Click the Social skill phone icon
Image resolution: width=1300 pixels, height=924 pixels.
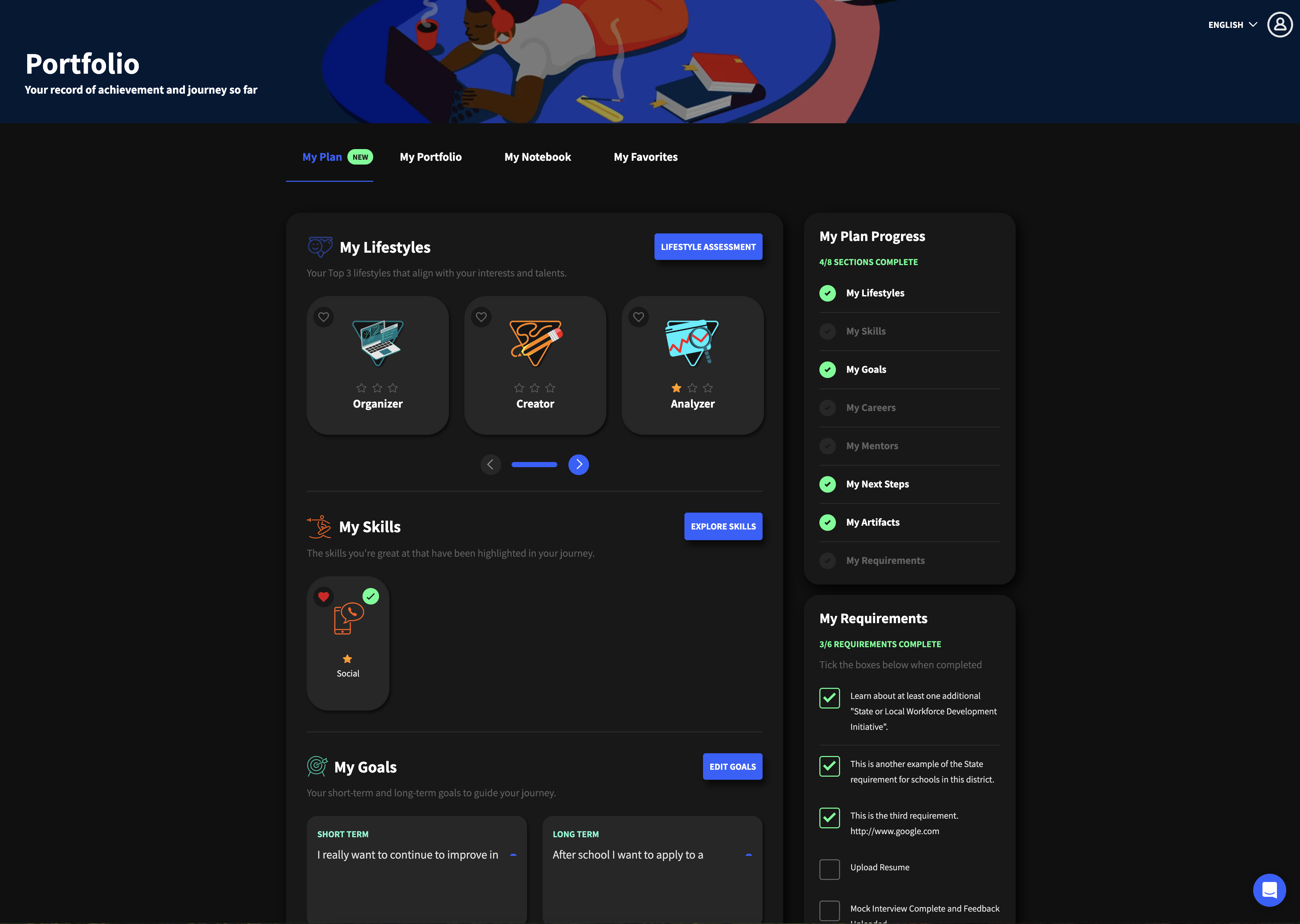[348, 618]
